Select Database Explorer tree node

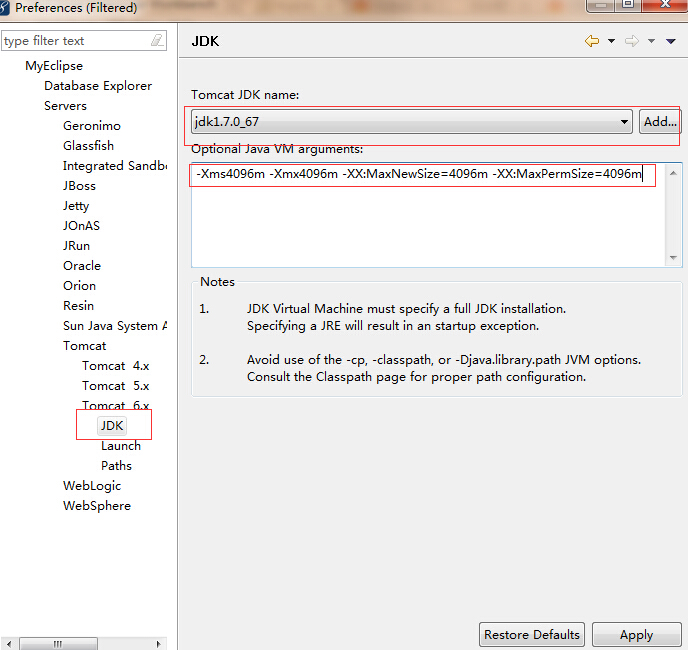(x=98, y=86)
